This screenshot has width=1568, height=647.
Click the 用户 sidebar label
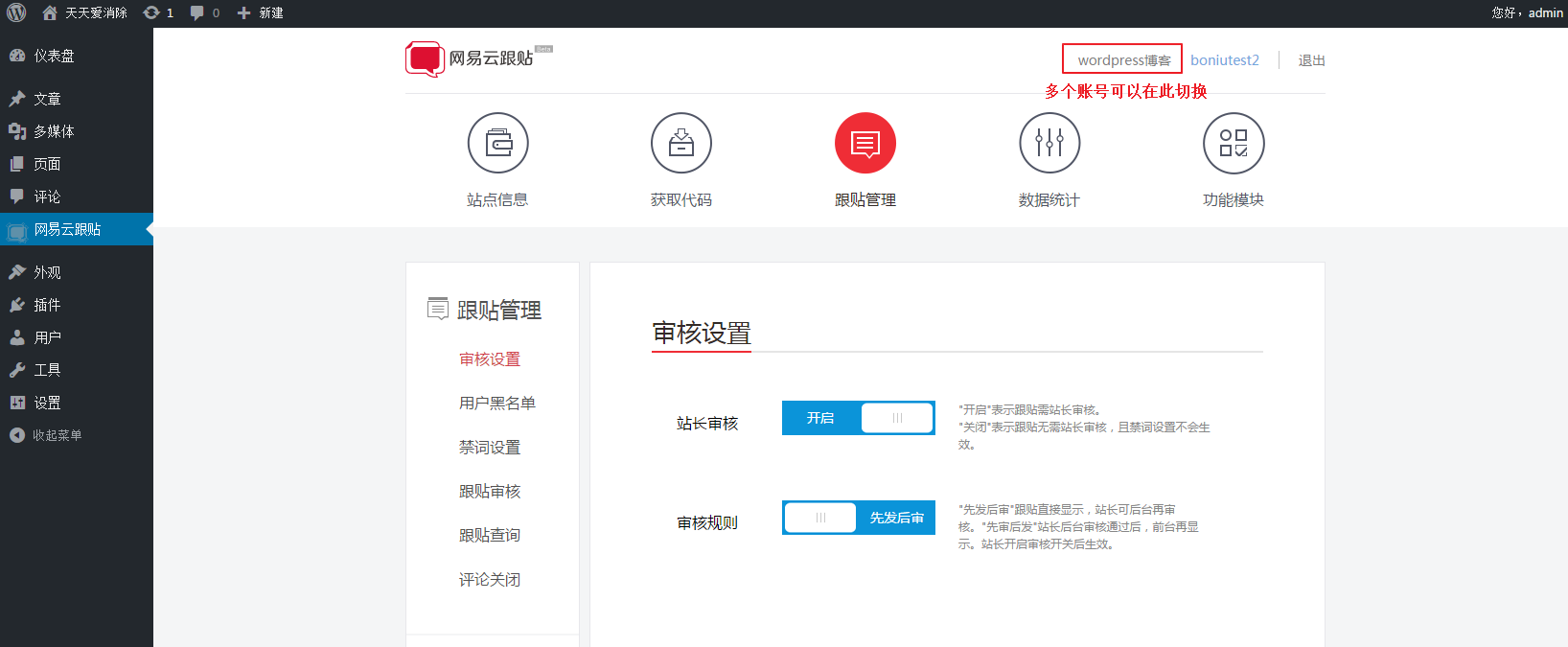coord(48,337)
